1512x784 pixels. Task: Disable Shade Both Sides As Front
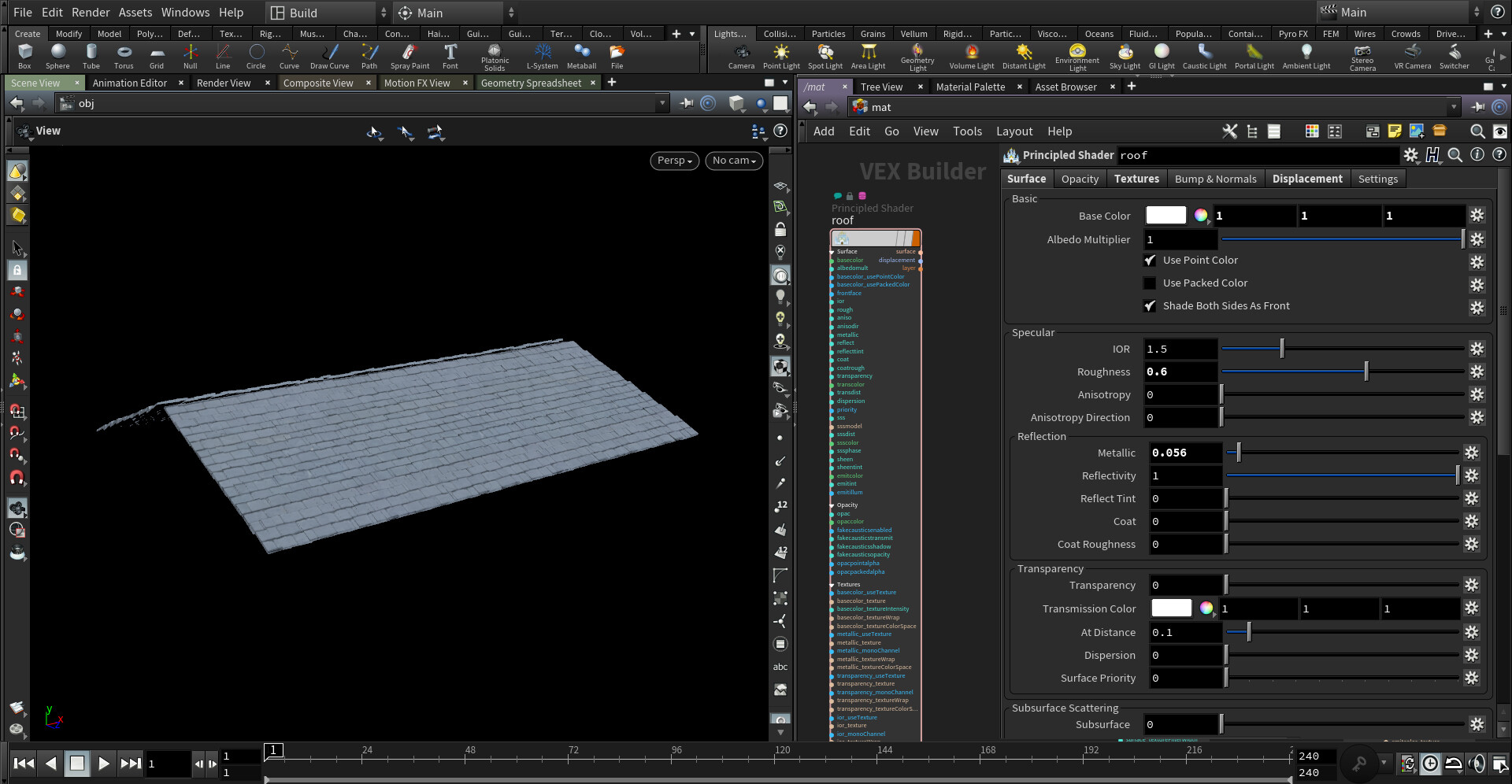click(1150, 305)
